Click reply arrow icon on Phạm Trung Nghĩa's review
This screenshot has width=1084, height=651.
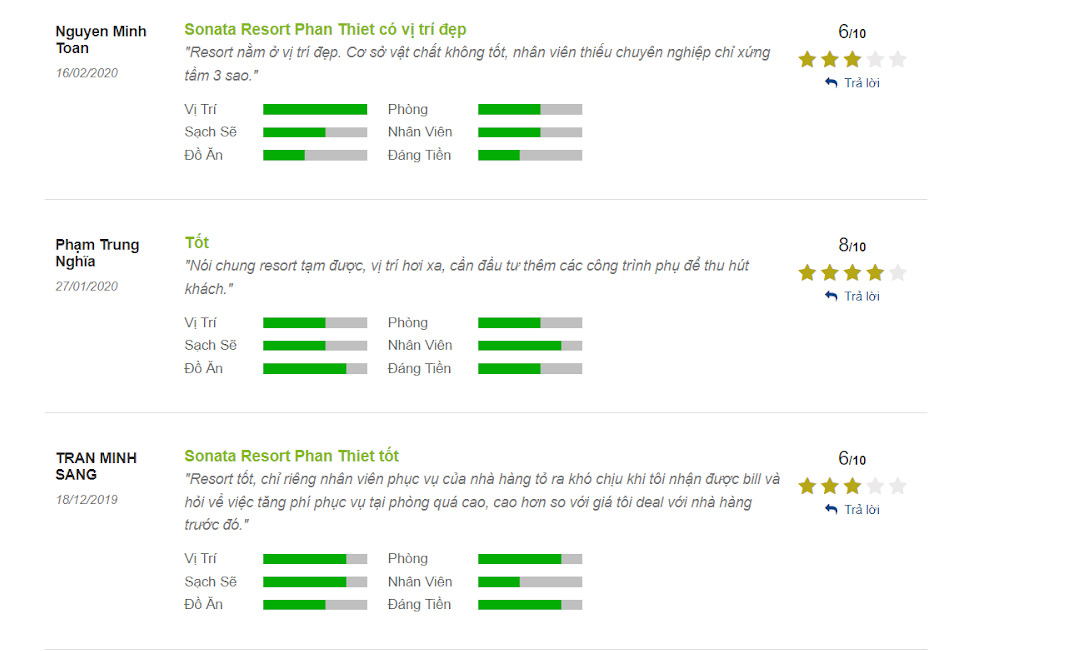pos(831,296)
